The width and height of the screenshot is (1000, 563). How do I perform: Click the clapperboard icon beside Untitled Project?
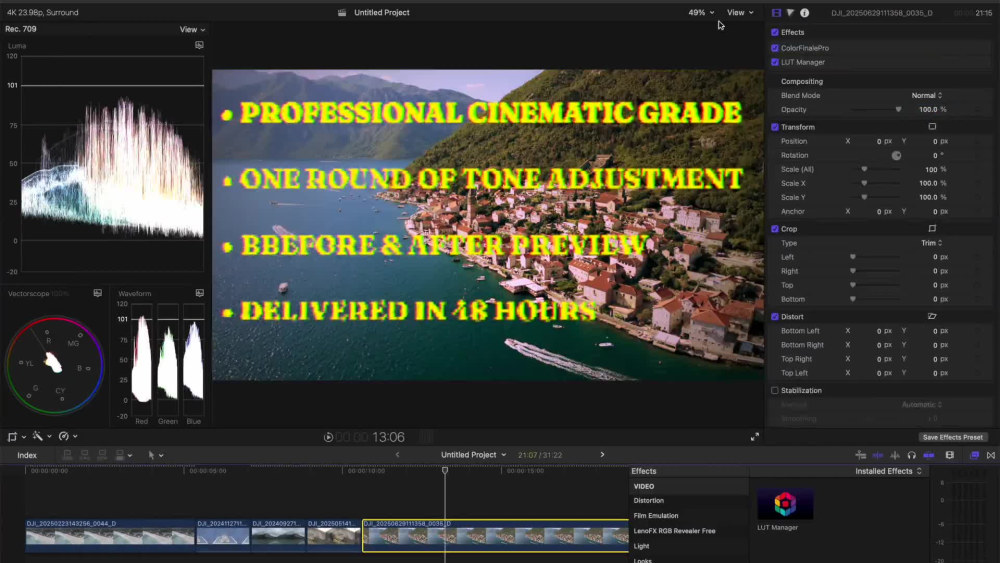pyautogui.click(x=342, y=13)
